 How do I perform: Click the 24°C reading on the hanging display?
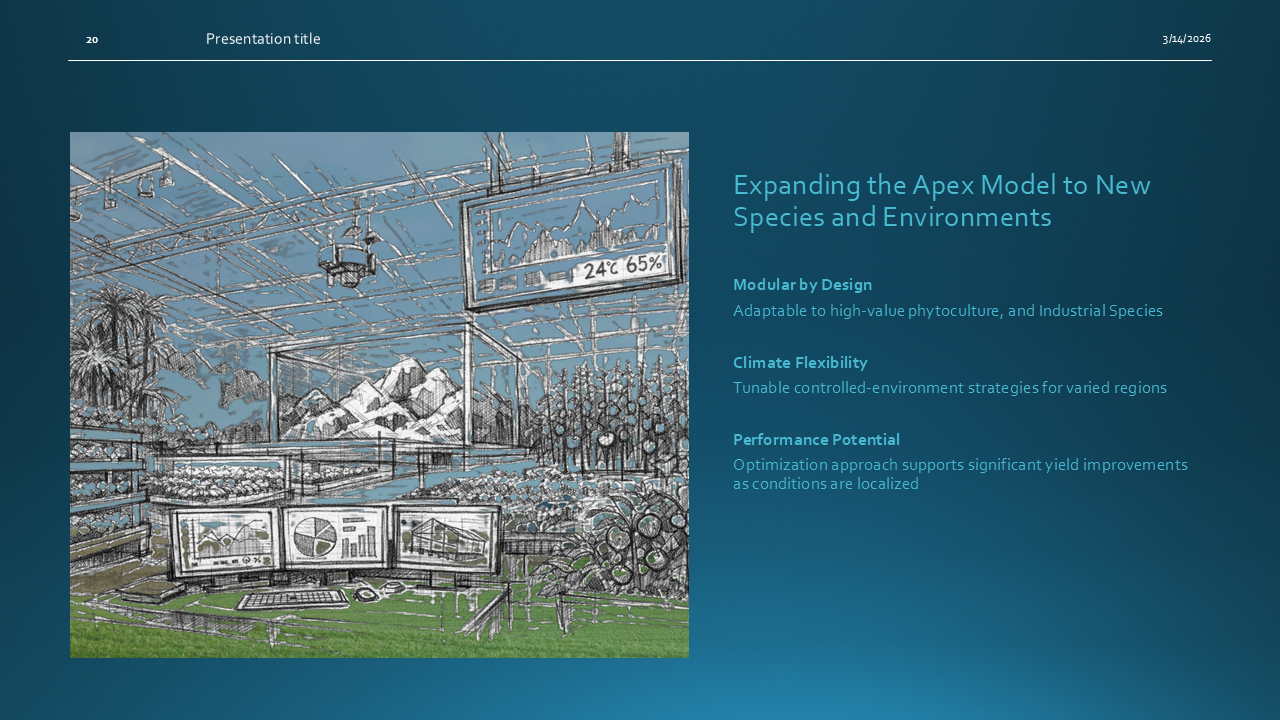pos(603,270)
